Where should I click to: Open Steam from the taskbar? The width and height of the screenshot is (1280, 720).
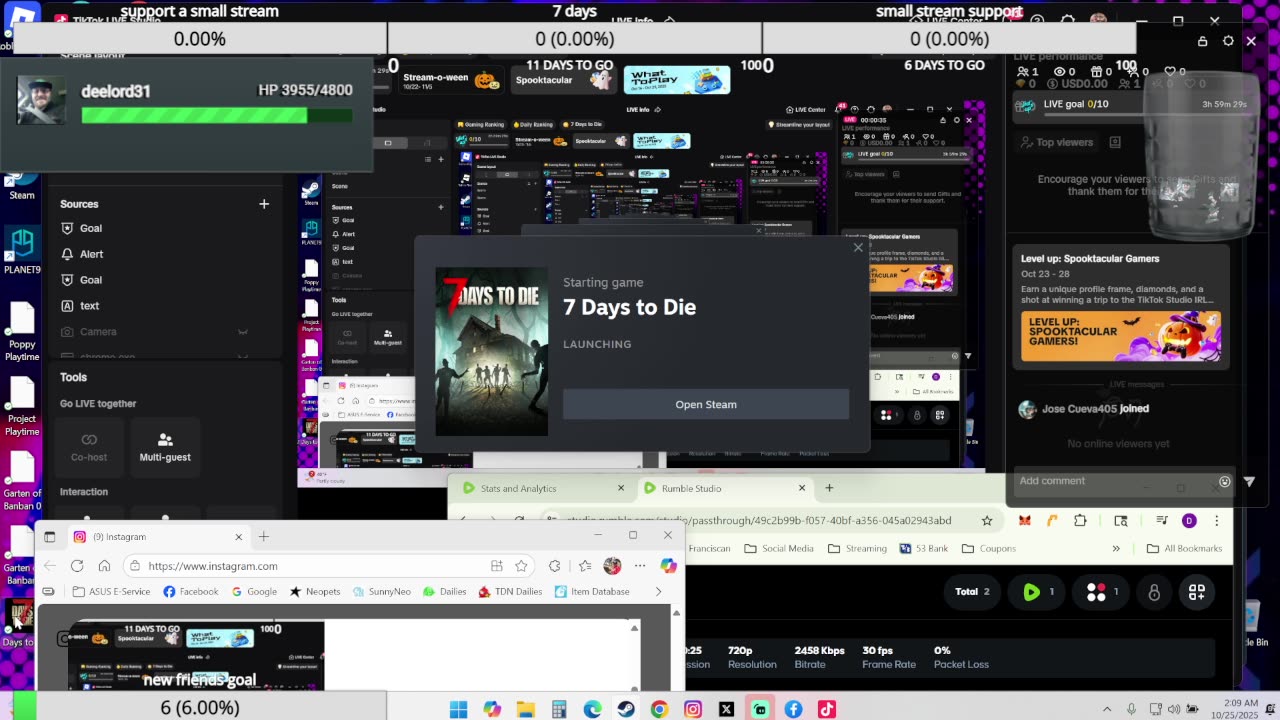(626, 709)
